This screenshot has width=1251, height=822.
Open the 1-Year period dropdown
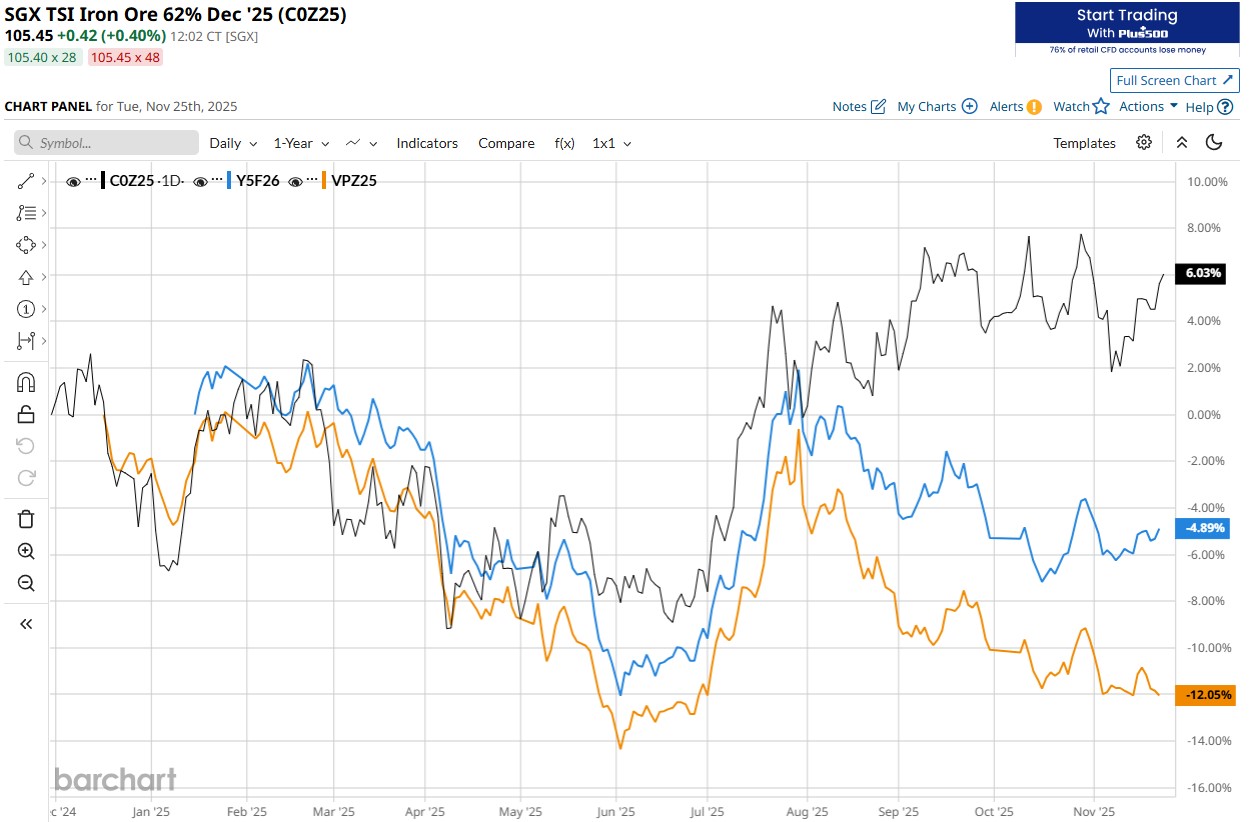pyautogui.click(x=302, y=143)
